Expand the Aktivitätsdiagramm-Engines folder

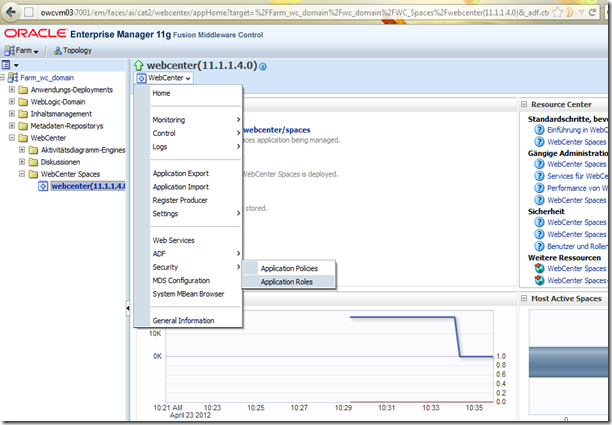pyautogui.click(x=22, y=150)
